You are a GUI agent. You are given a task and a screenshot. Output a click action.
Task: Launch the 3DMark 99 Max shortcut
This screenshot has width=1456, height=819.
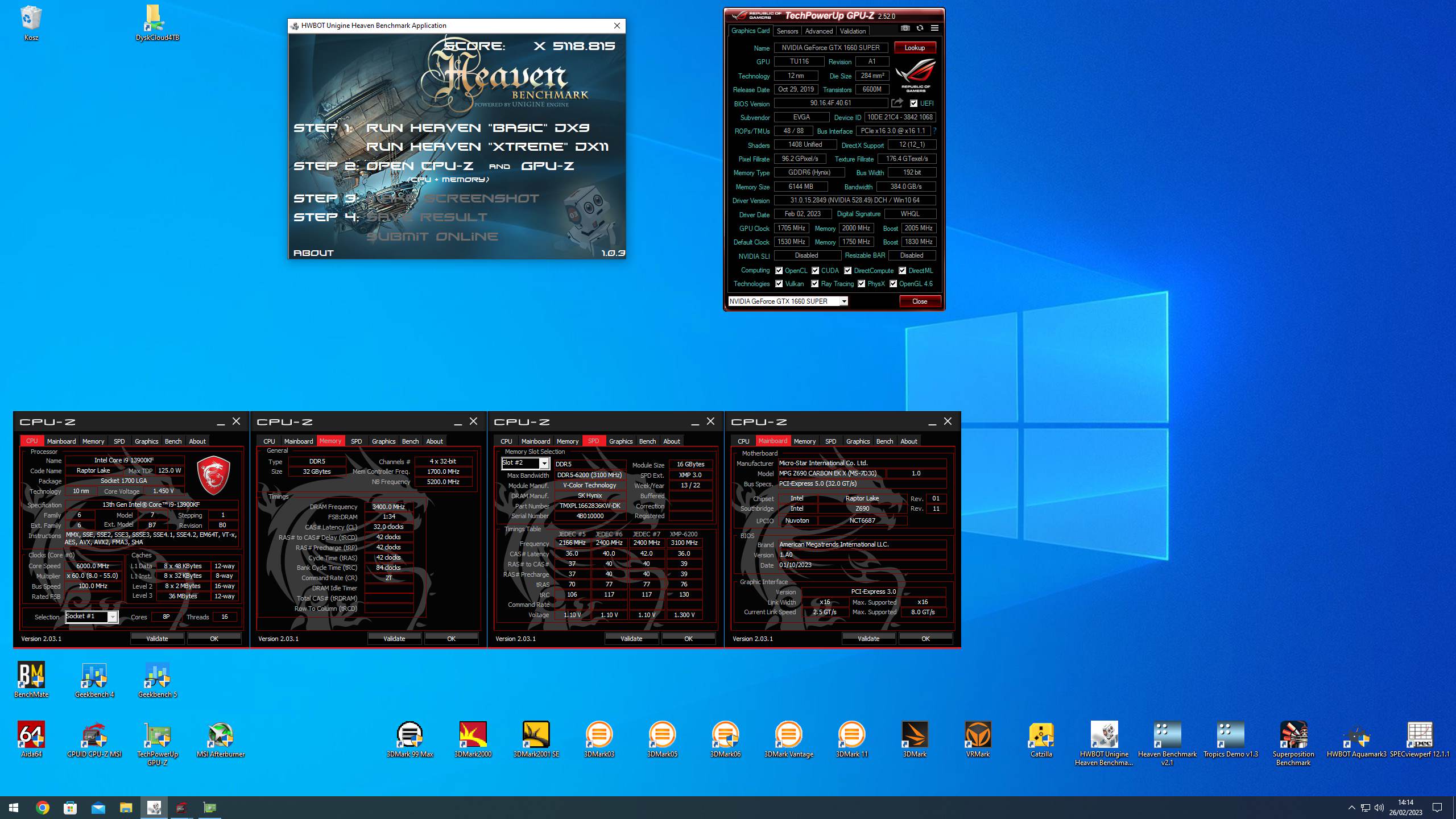[x=409, y=739]
